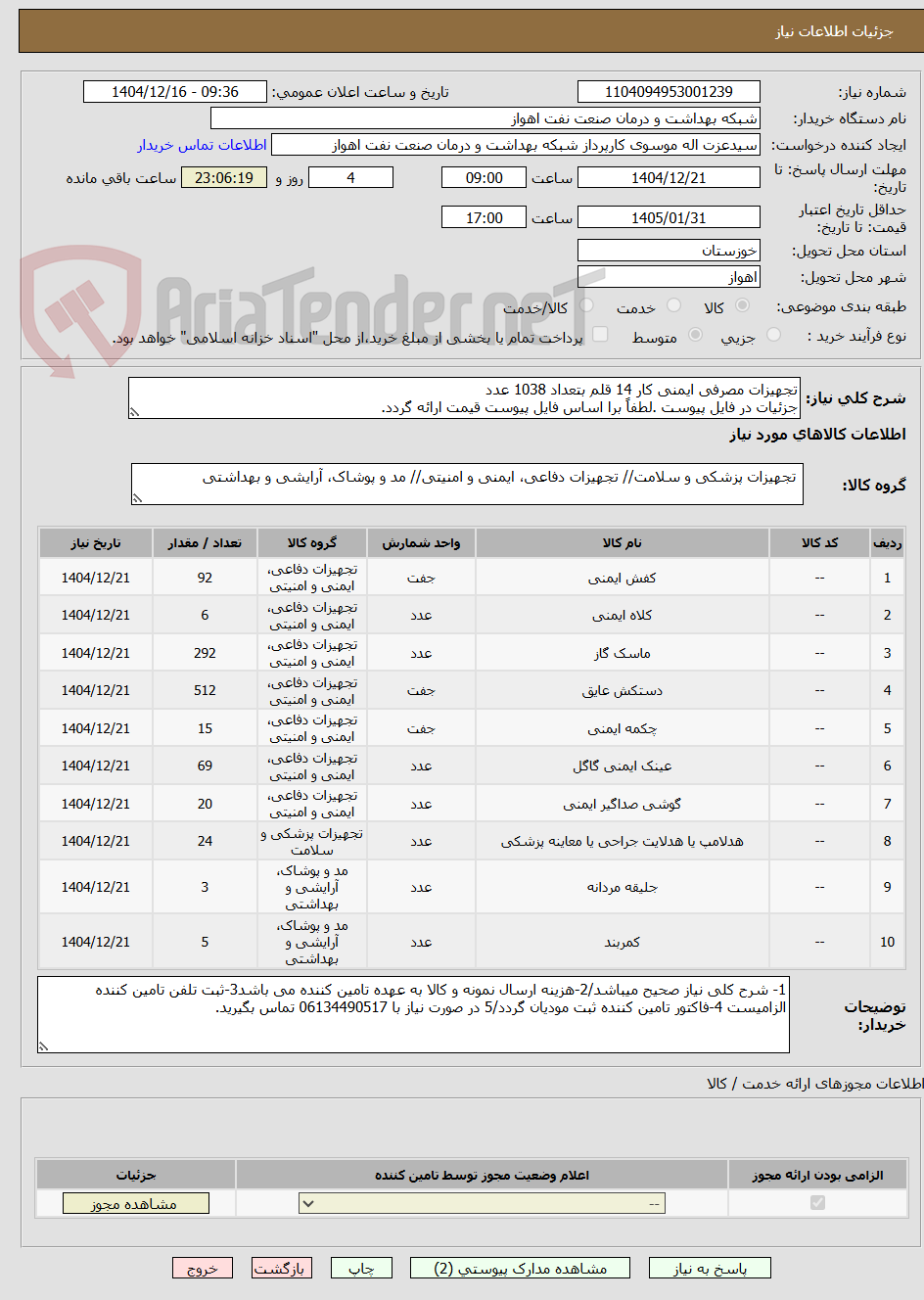Click the جزئیات اطلاعات نیاز page header
The height and width of the screenshot is (1300, 924).
[x=834, y=31]
